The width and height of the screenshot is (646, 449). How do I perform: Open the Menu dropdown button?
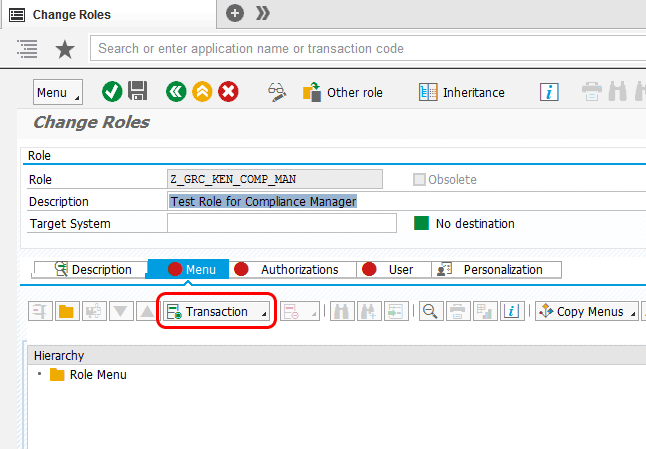(x=58, y=92)
